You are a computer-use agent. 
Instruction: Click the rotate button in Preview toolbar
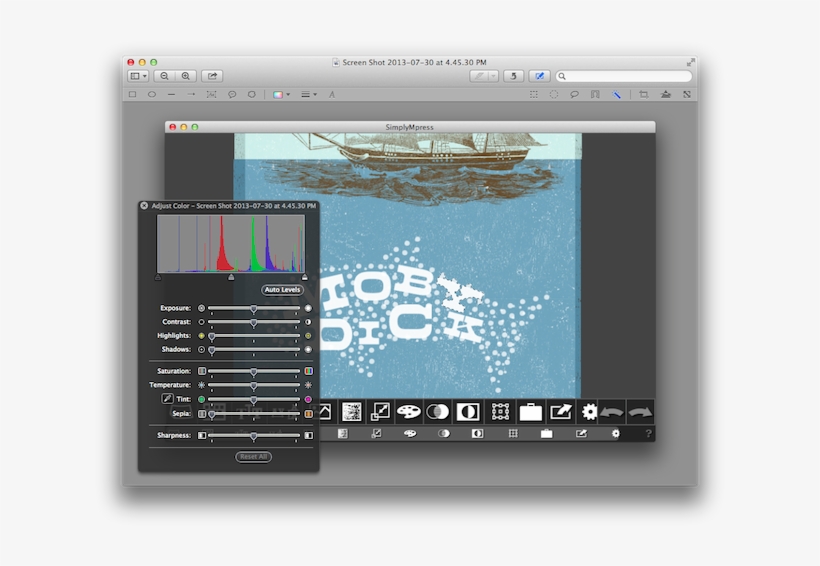click(x=513, y=76)
